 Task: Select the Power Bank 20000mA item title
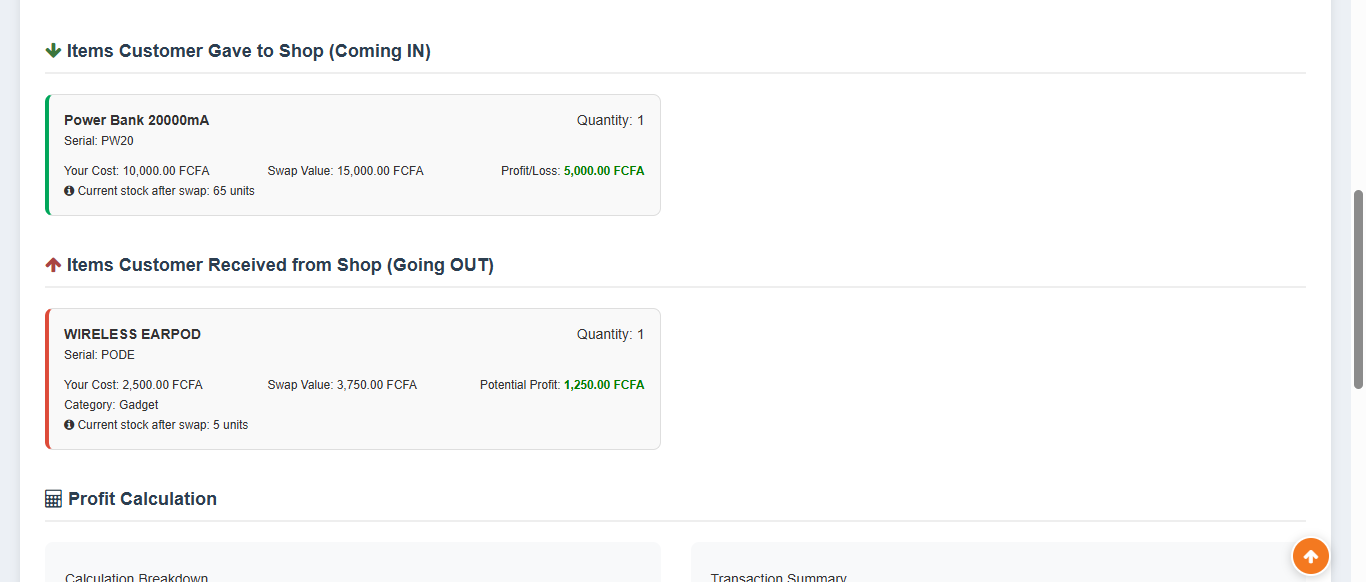pos(137,120)
